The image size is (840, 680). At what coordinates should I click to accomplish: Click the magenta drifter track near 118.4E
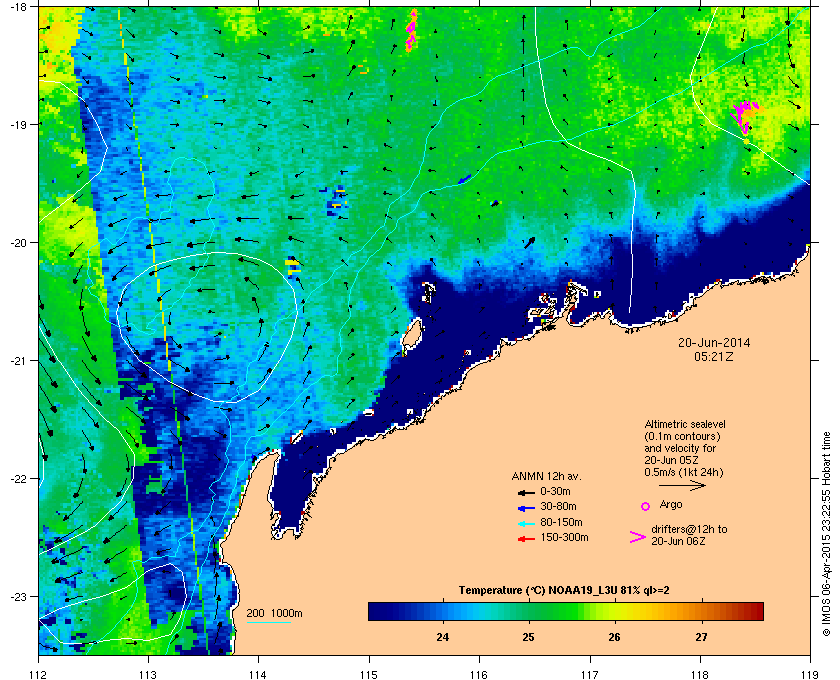point(744,116)
